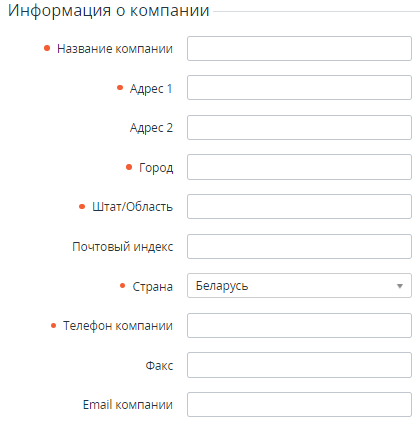
Task: Click the Штат/Область input box
Action: [299, 207]
